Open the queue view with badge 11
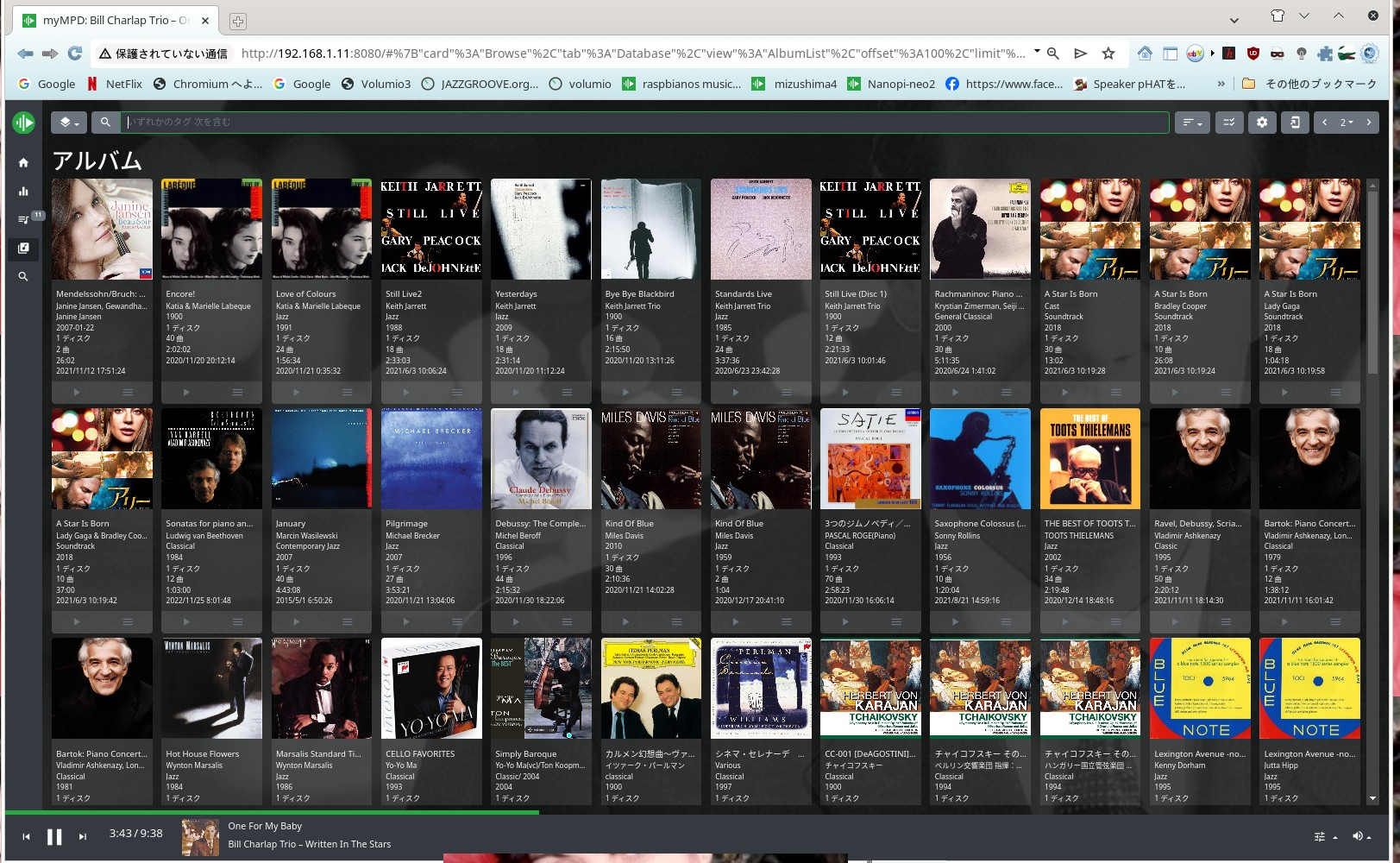 point(23,219)
